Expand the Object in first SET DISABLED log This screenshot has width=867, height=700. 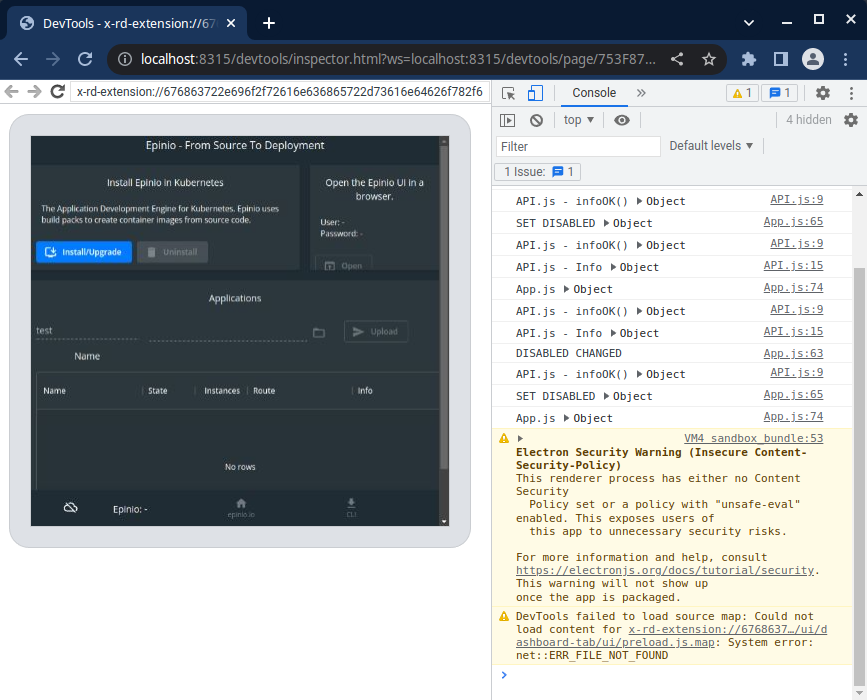pos(607,223)
